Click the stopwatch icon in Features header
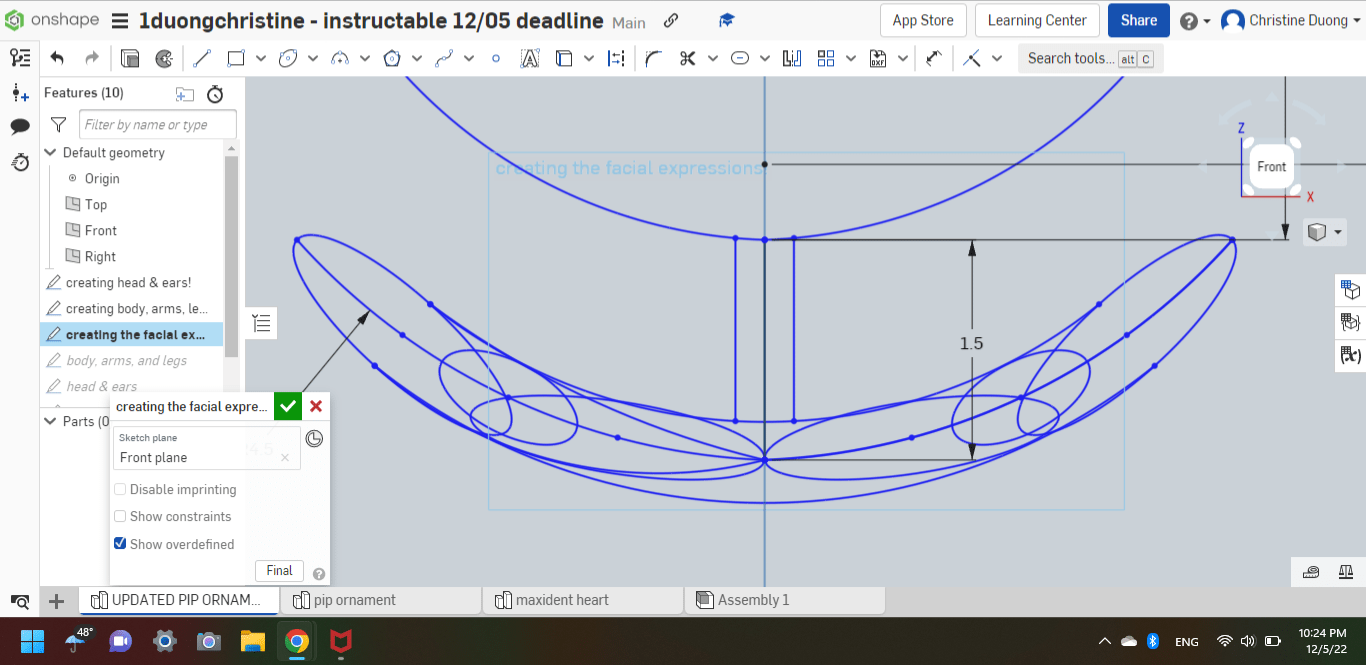This screenshot has height=665, width=1366. (x=215, y=94)
